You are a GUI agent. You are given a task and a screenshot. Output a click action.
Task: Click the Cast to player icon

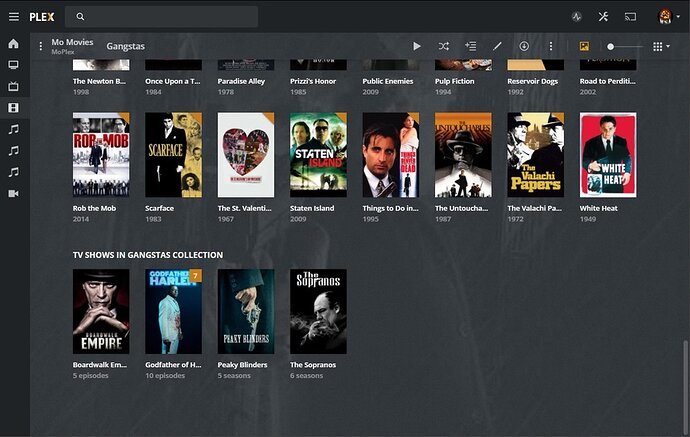tap(630, 17)
